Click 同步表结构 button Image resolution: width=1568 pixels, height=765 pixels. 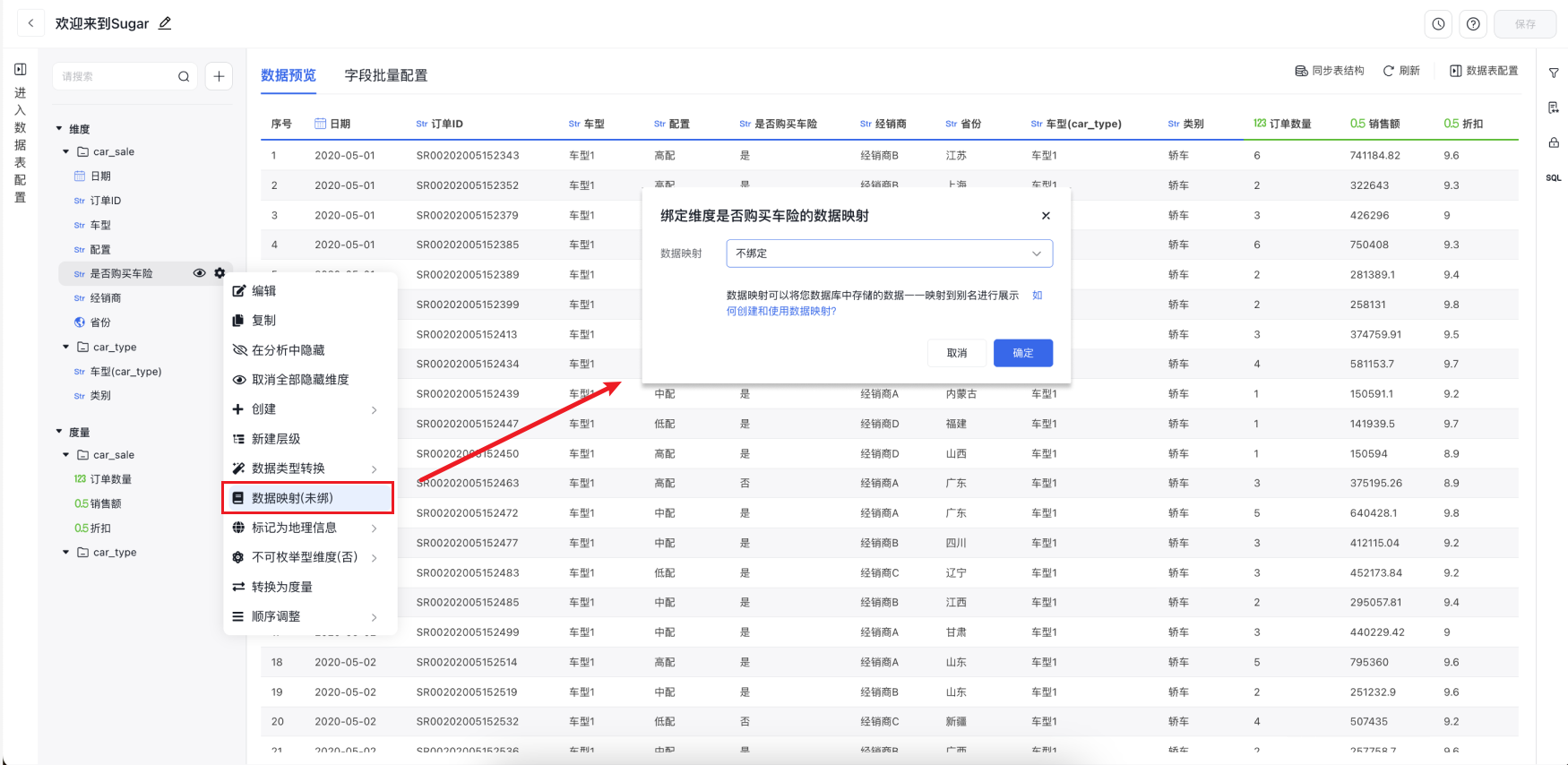1330,71
